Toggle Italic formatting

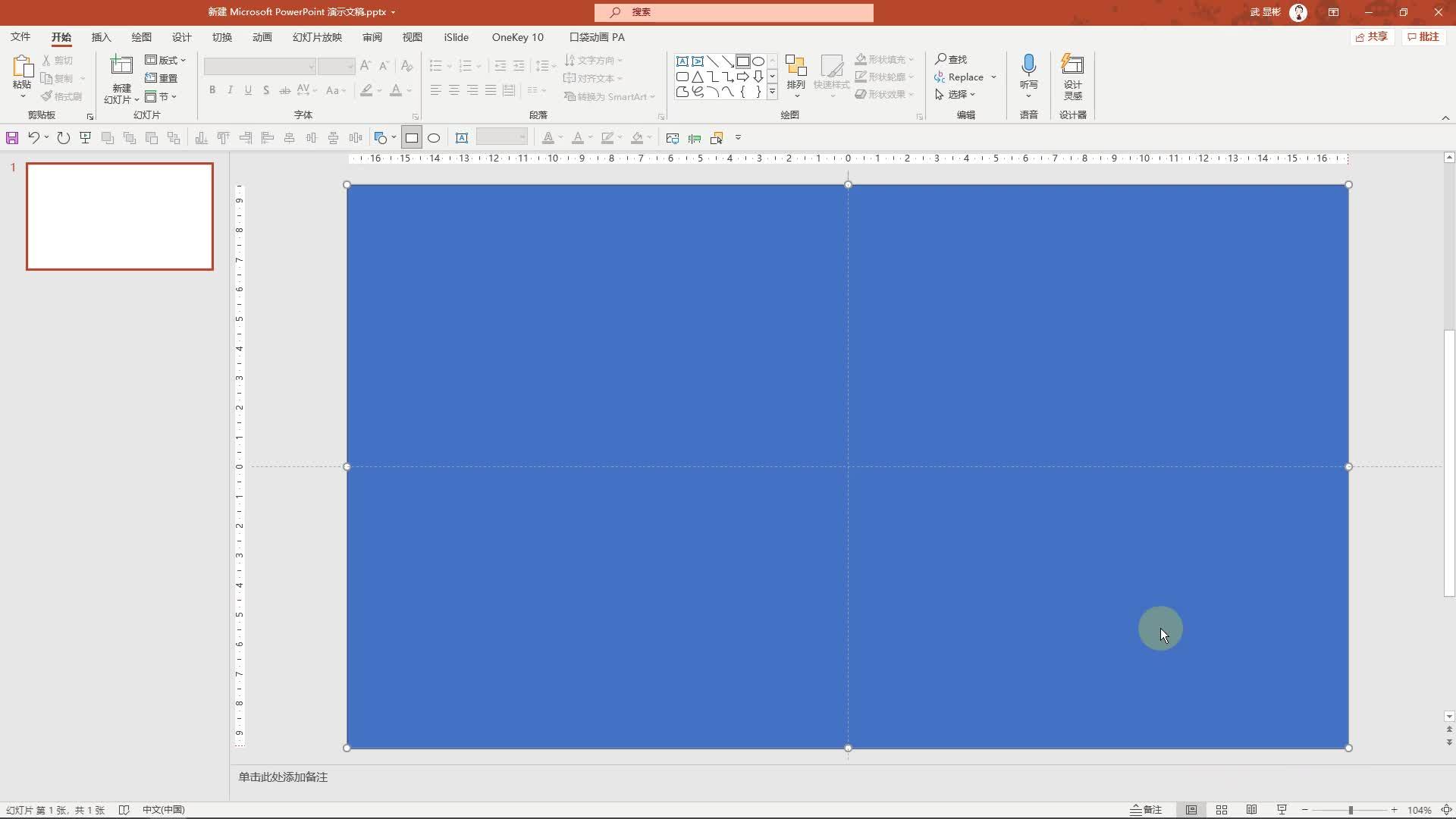[230, 90]
